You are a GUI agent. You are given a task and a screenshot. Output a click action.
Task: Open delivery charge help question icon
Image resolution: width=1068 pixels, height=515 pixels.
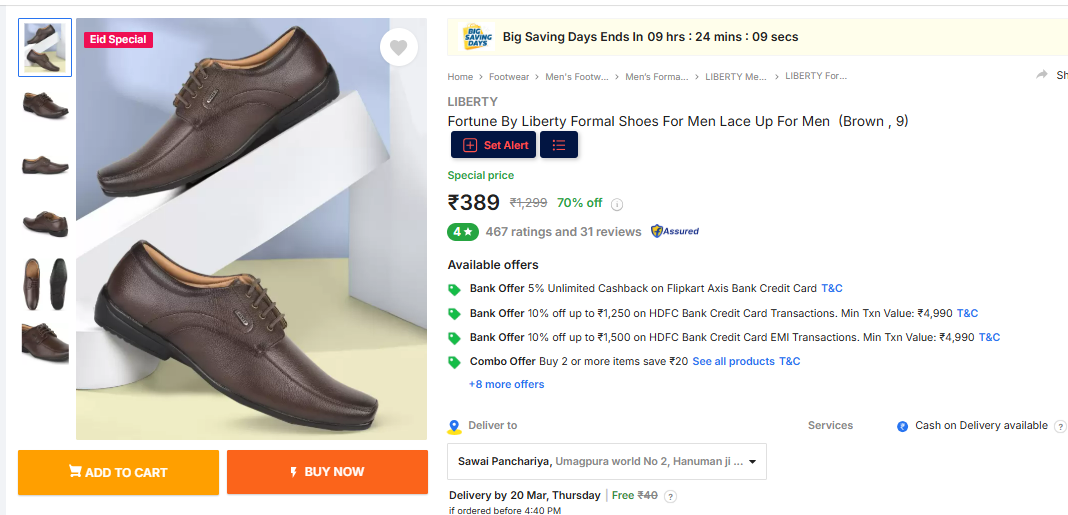[670, 496]
